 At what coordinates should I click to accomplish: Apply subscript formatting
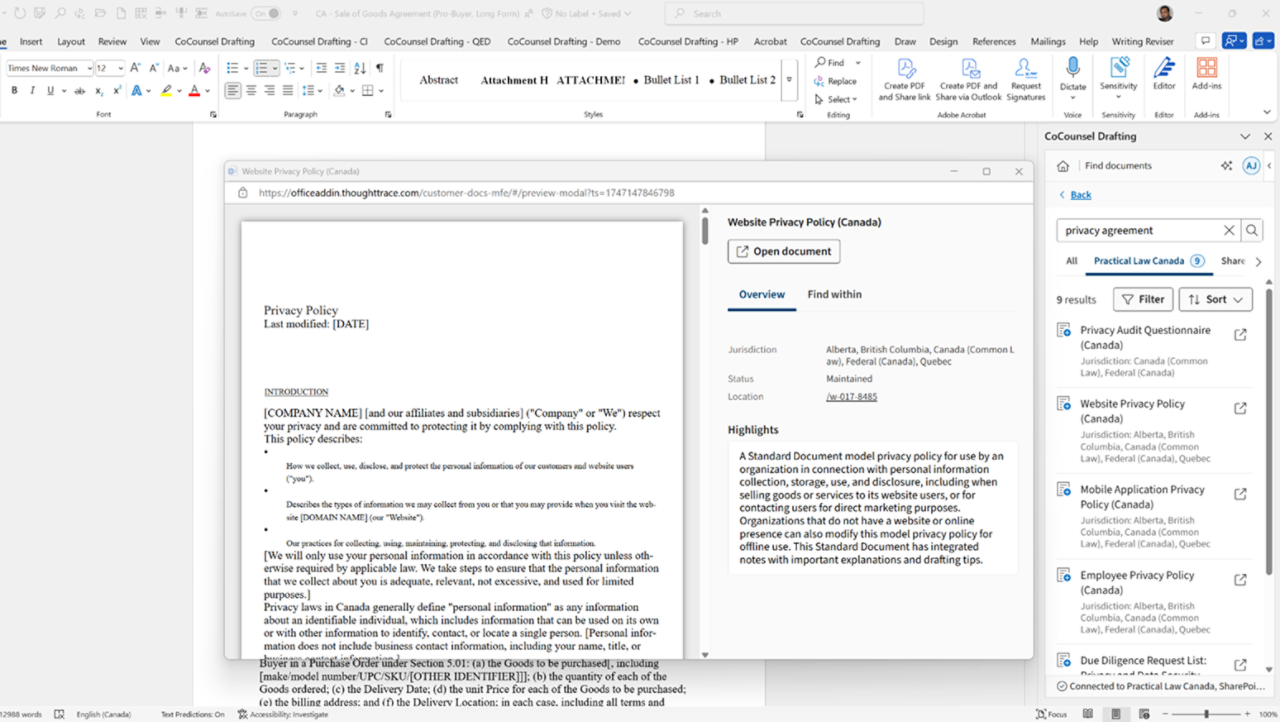pyautogui.click(x=99, y=90)
